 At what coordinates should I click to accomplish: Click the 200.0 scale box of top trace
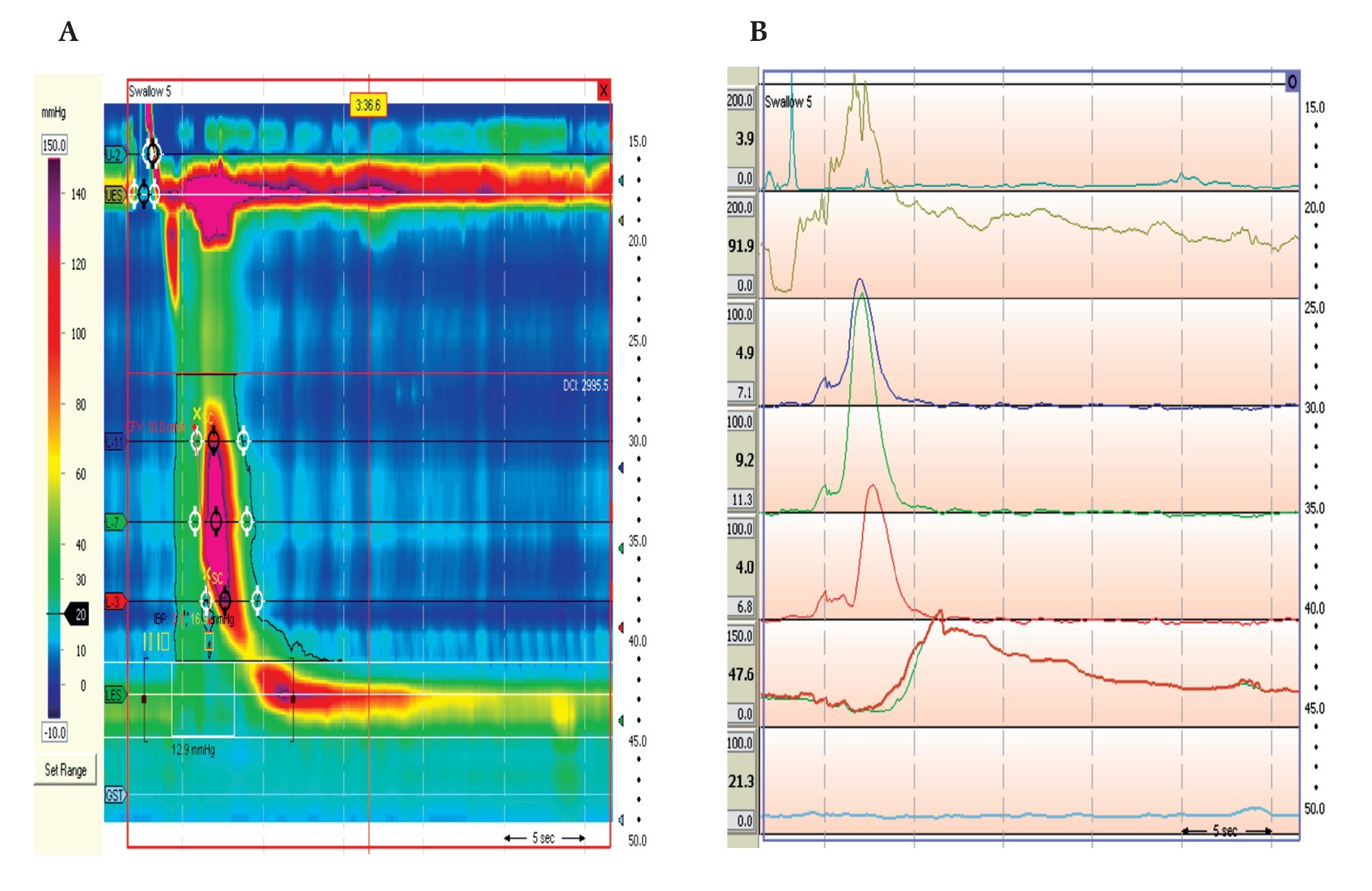coord(740,101)
